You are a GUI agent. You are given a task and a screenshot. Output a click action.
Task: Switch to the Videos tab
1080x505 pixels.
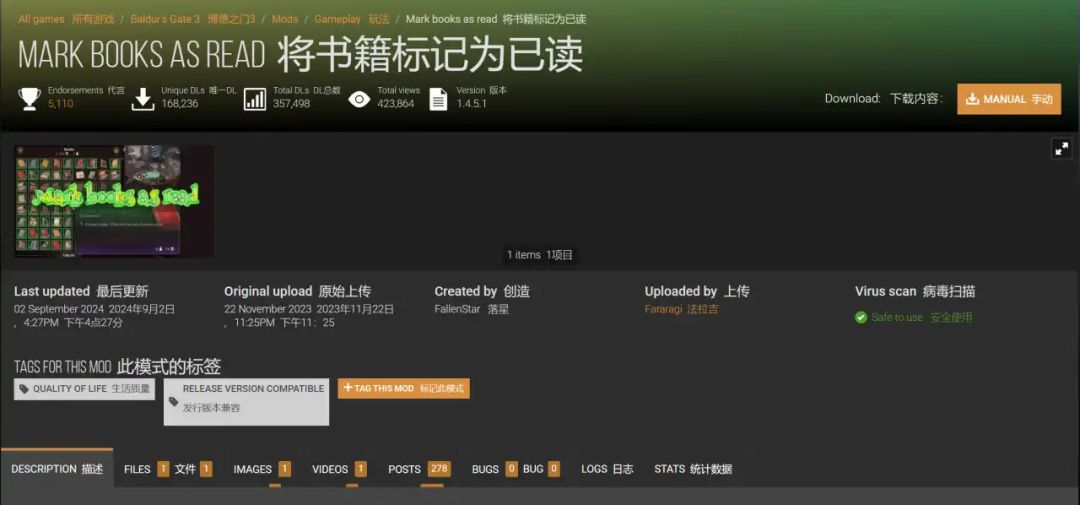tap(339, 469)
